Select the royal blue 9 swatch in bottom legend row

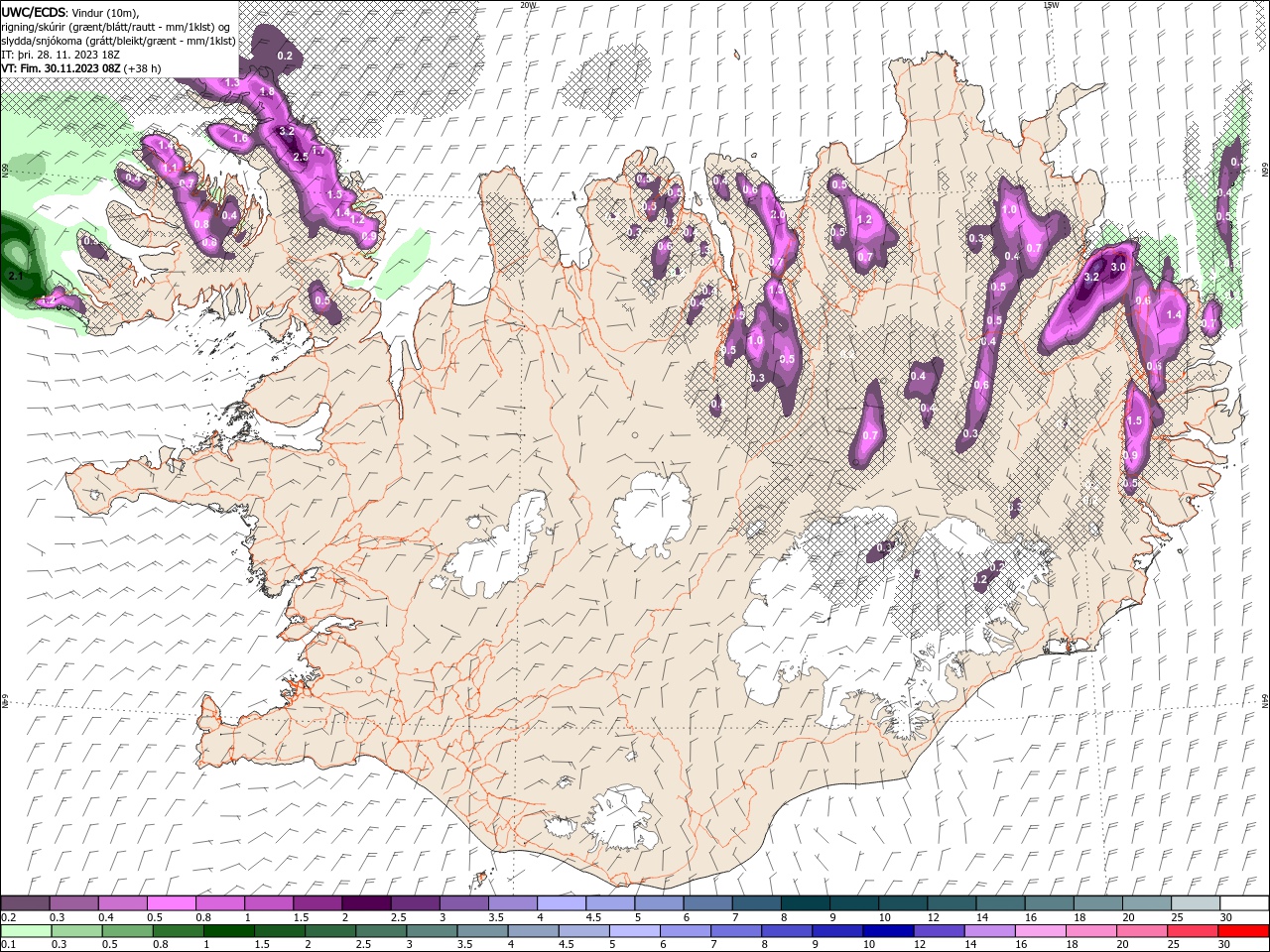(837, 931)
